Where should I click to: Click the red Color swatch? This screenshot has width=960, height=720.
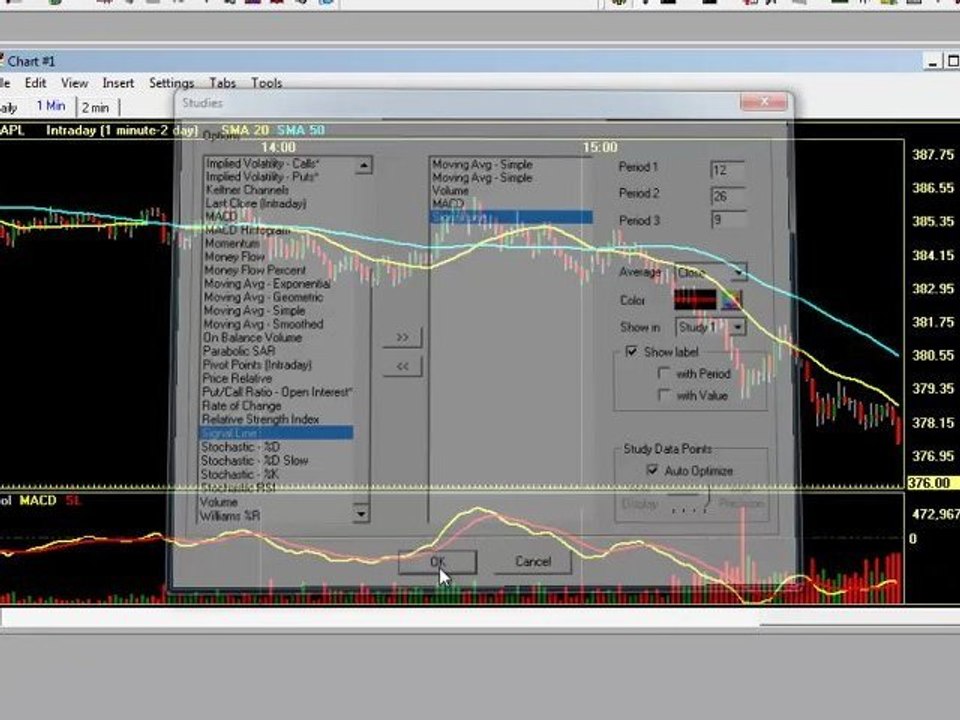[695, 300]
